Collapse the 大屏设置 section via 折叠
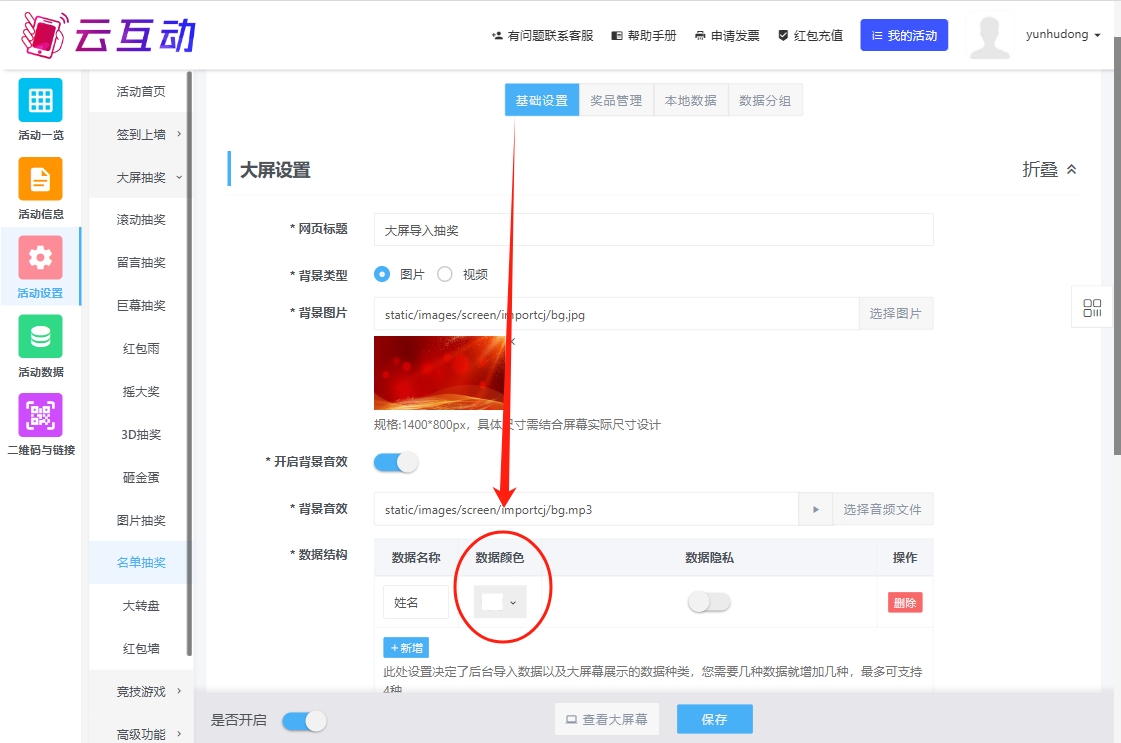This screenshot has height=743, width=1121. [1049, 170]
